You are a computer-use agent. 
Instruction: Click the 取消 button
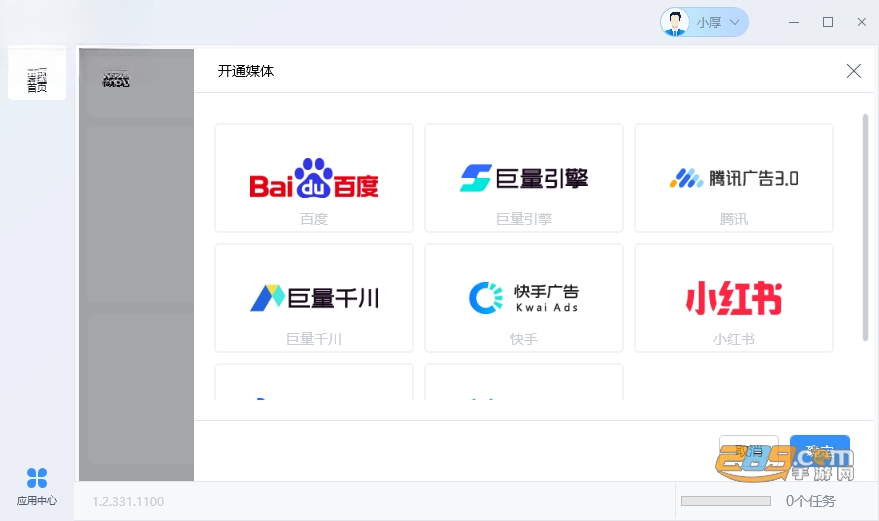[x=748, y=450]
